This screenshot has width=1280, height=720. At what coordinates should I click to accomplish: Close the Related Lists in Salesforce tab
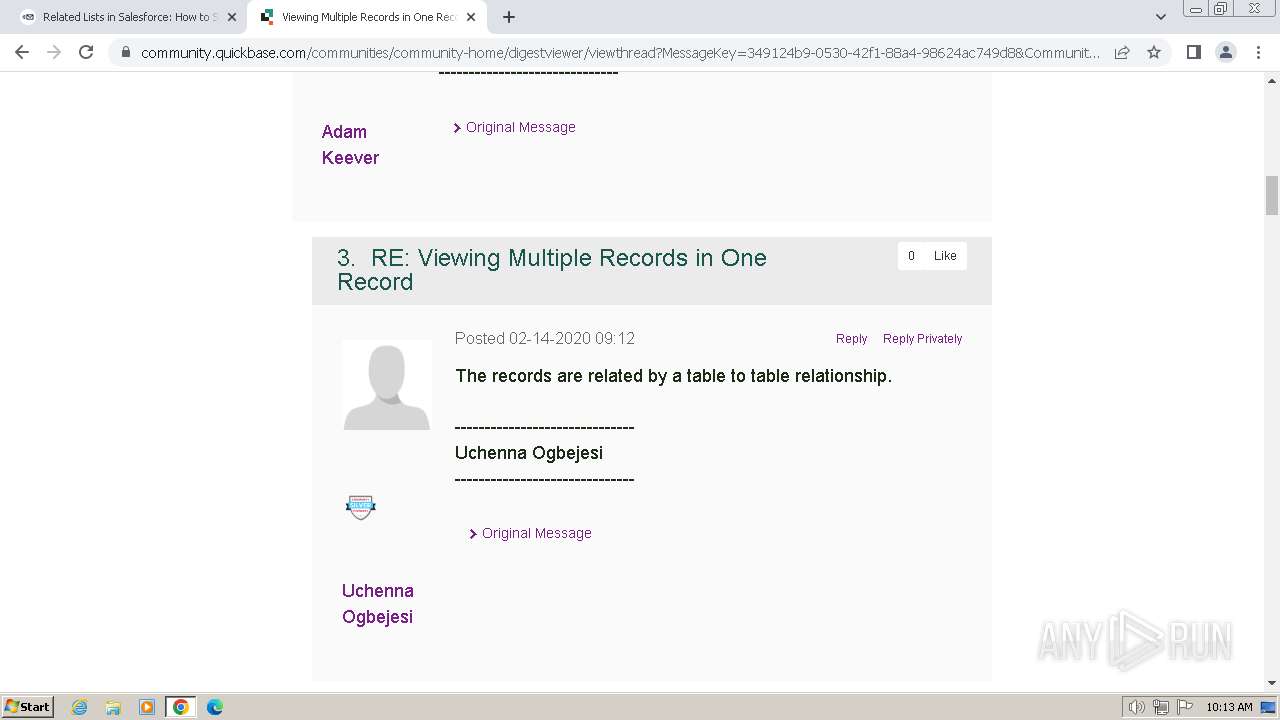[x=232, y=17]
